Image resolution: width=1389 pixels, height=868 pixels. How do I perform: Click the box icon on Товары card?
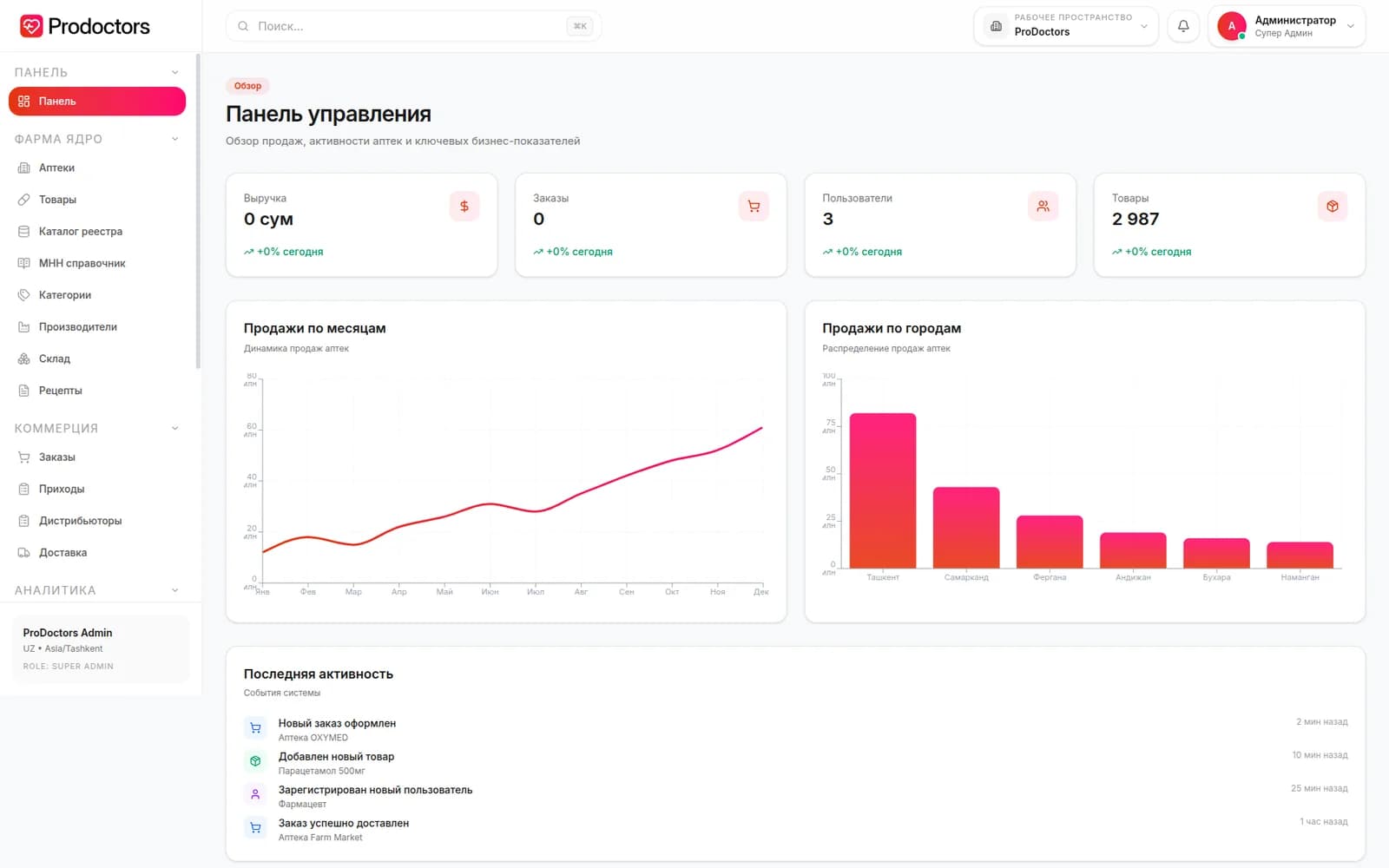tap(1333, 207)
